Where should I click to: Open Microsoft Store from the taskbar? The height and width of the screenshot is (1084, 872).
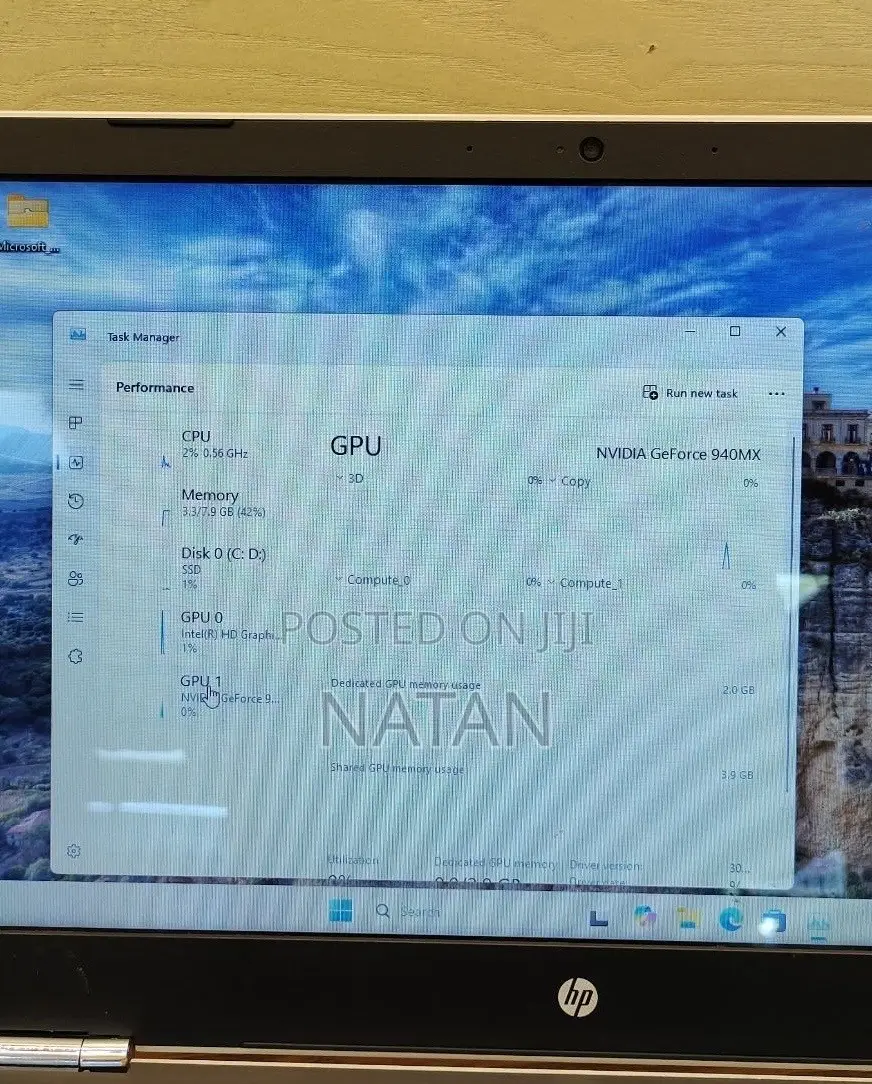pos(773,922)
